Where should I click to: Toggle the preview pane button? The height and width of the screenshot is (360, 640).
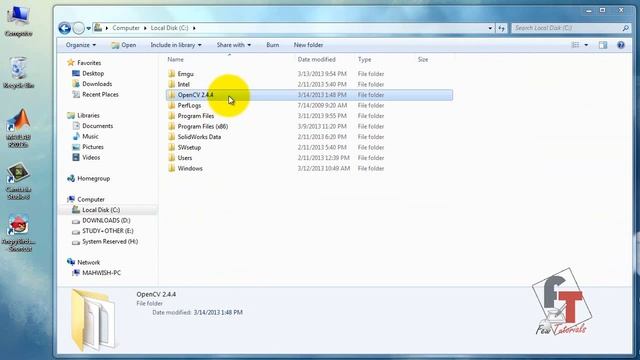(x=603, y=45)
